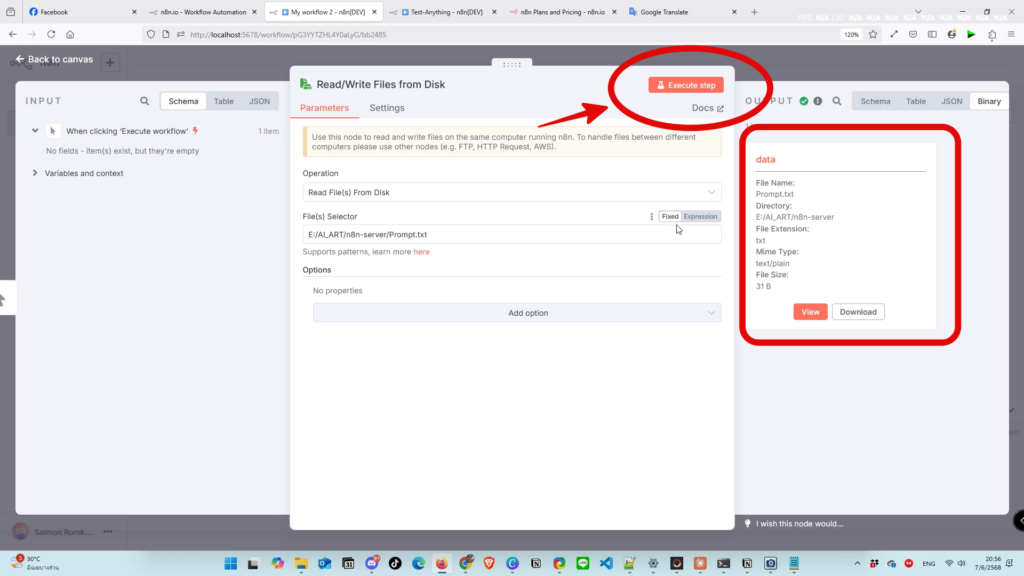Expand Variables and context section
Viewport: 1024px width, 576px height.
coord(36,173)
